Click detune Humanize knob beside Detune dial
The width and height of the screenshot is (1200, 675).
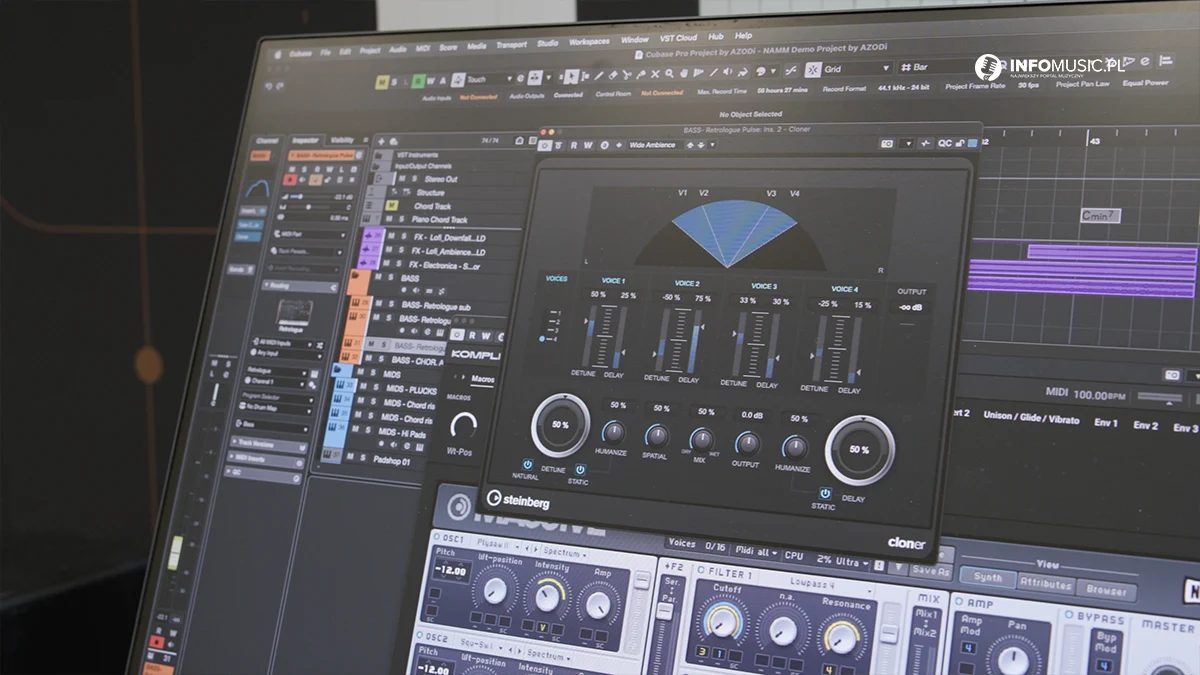click(x=614, y=432)
